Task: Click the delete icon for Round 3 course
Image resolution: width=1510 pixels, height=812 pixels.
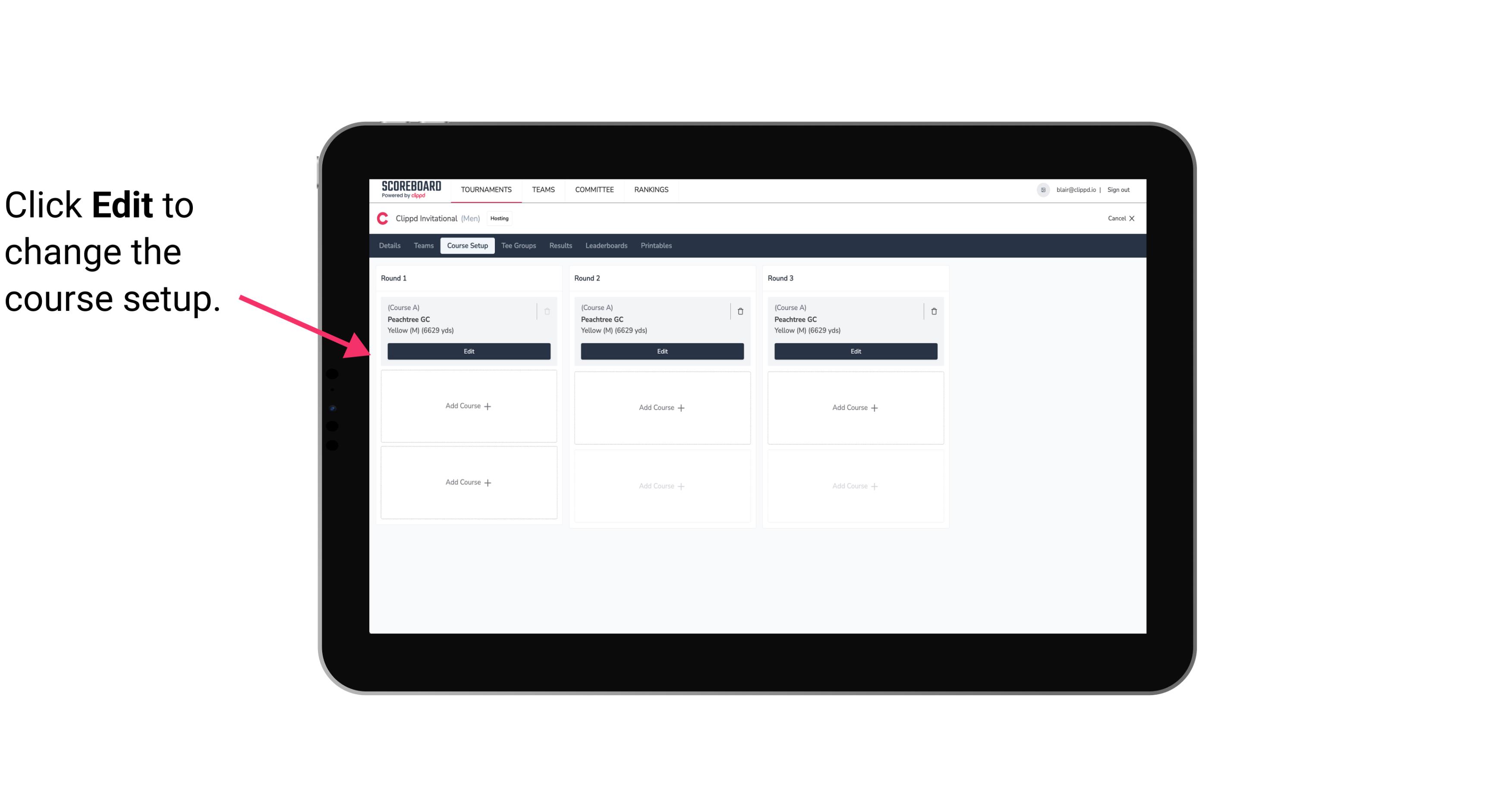Action: [933, 311]
